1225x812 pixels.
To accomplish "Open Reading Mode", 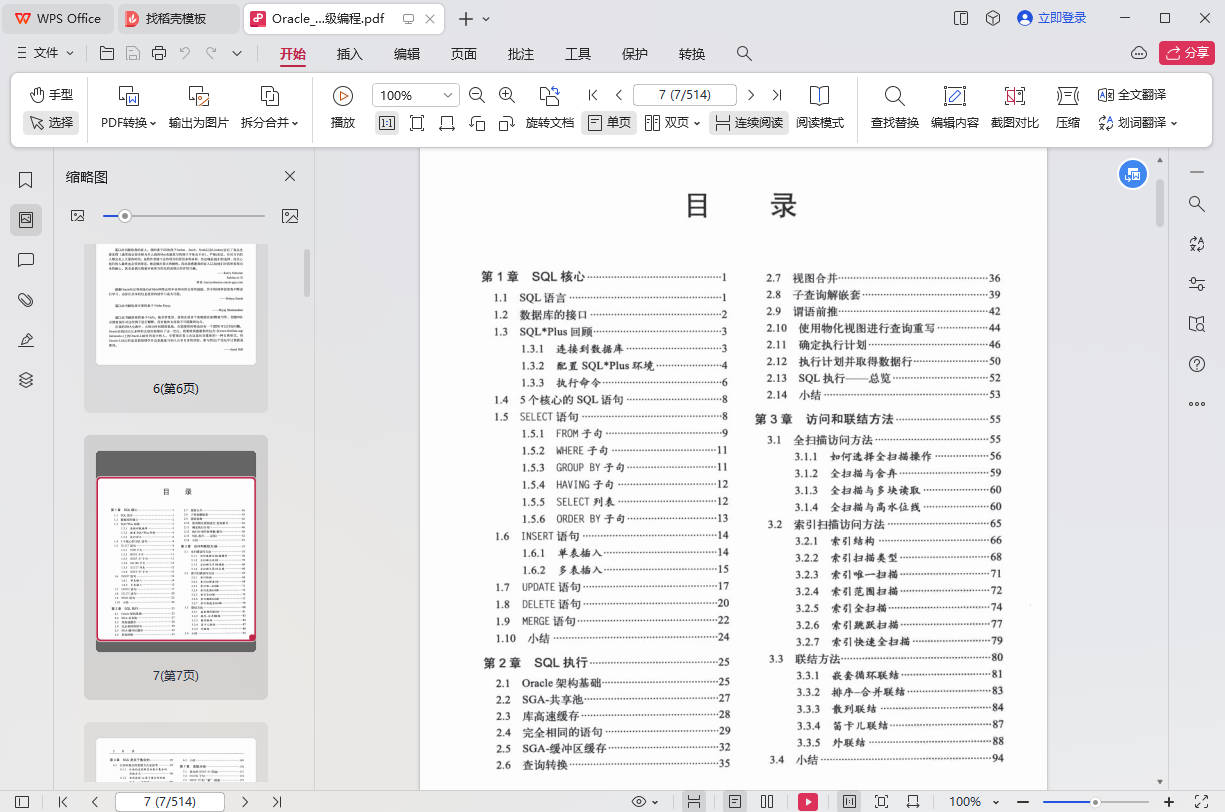I will (819, 96).
